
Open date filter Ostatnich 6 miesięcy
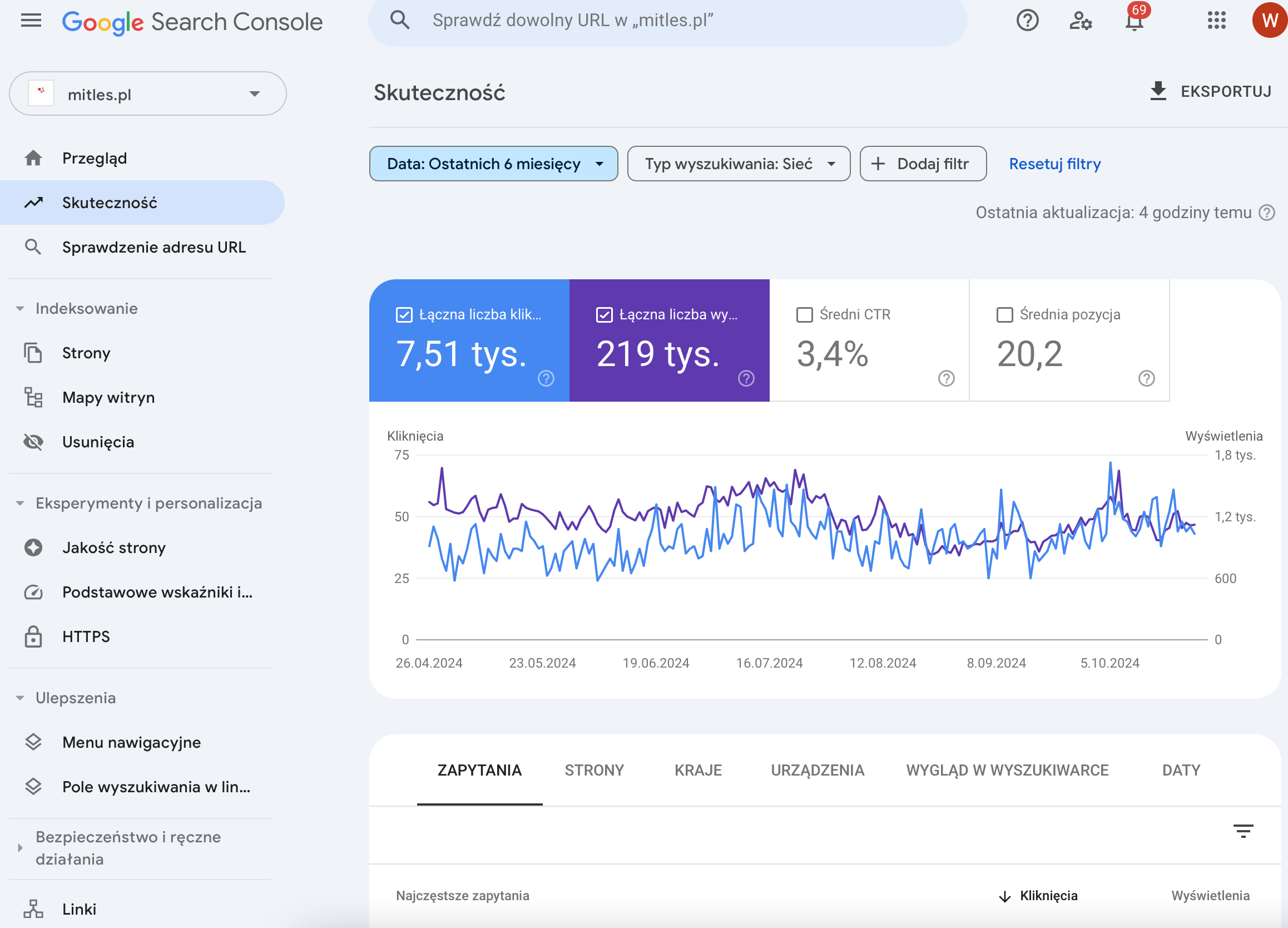click(493, 164)
